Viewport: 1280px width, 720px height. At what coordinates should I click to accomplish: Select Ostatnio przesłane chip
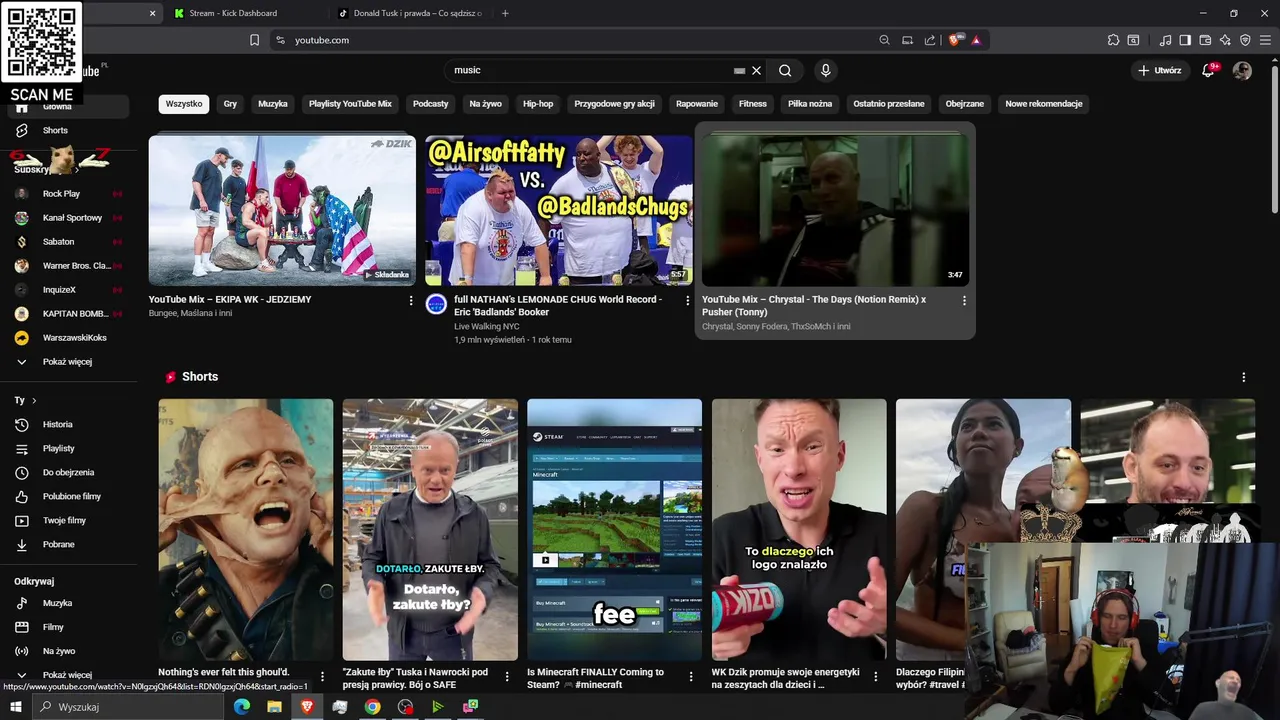pos(889,104)
